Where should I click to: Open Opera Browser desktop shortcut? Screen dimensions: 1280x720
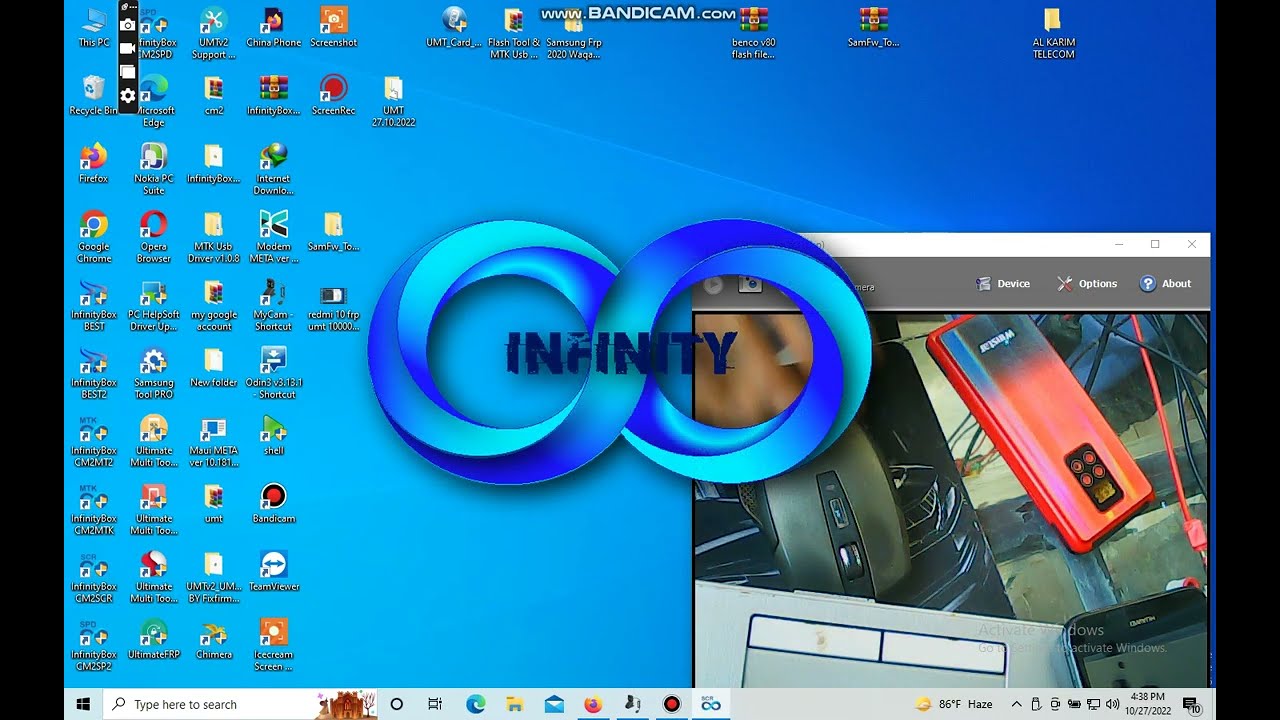point(153,238)
